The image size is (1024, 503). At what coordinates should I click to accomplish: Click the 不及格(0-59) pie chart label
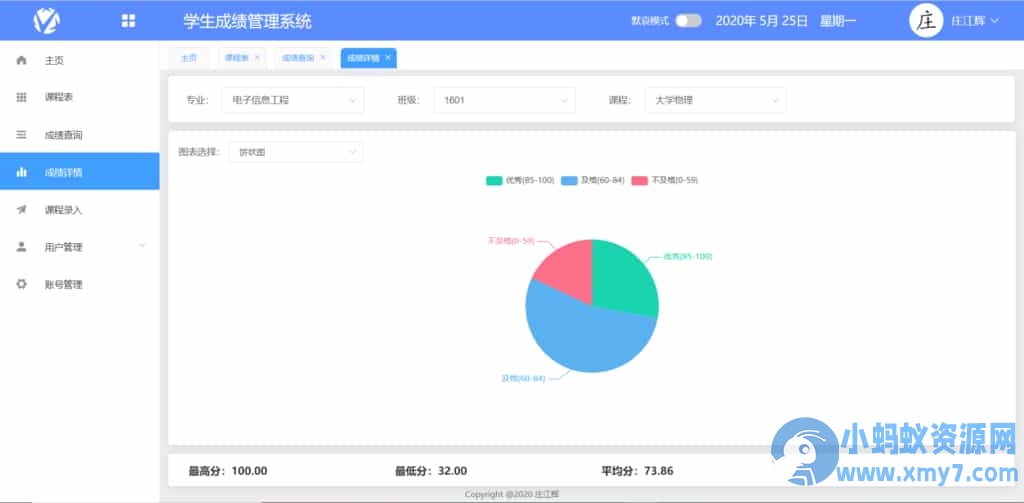[x=511, y=240]
